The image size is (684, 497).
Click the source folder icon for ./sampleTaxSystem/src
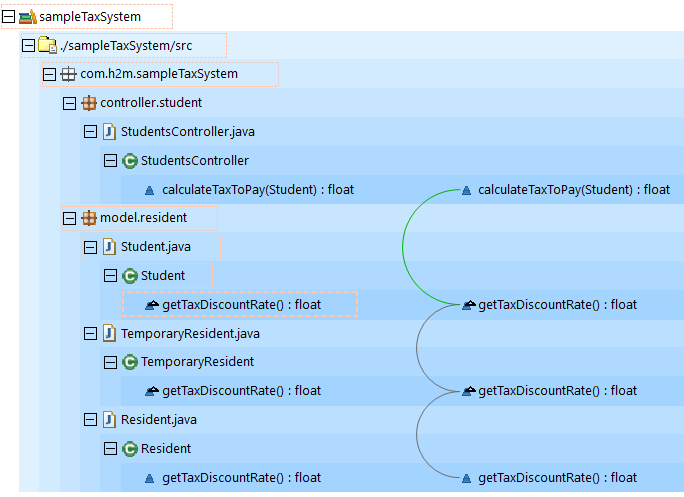pyautogui.click(x=48, y=45)
